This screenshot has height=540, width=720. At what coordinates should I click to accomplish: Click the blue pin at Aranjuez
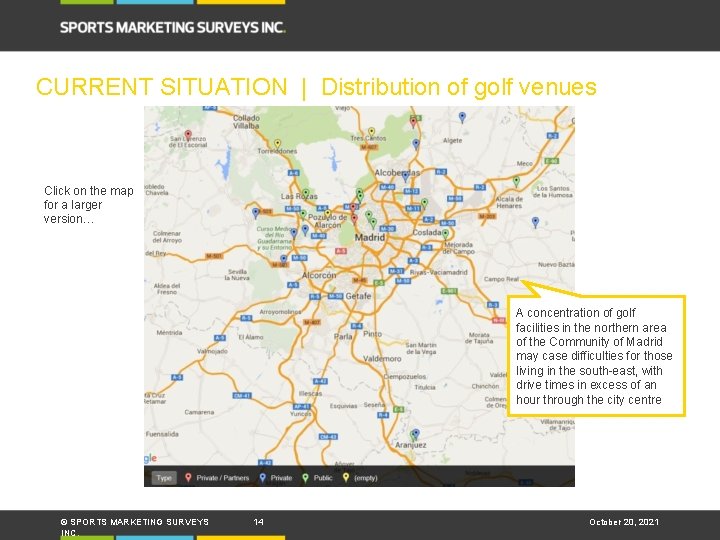[416, 433]
